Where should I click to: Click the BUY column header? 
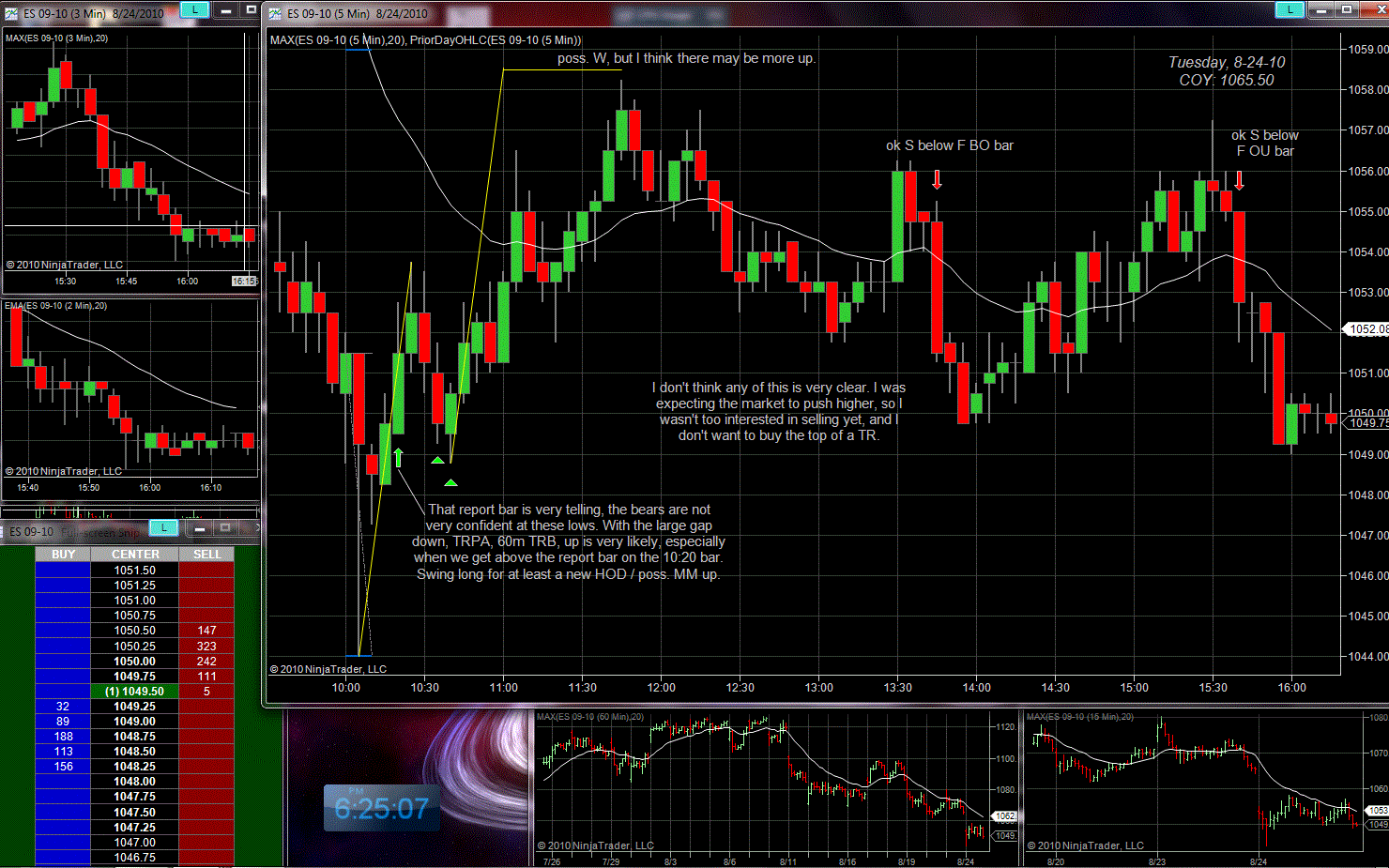[x=63, y=555]
